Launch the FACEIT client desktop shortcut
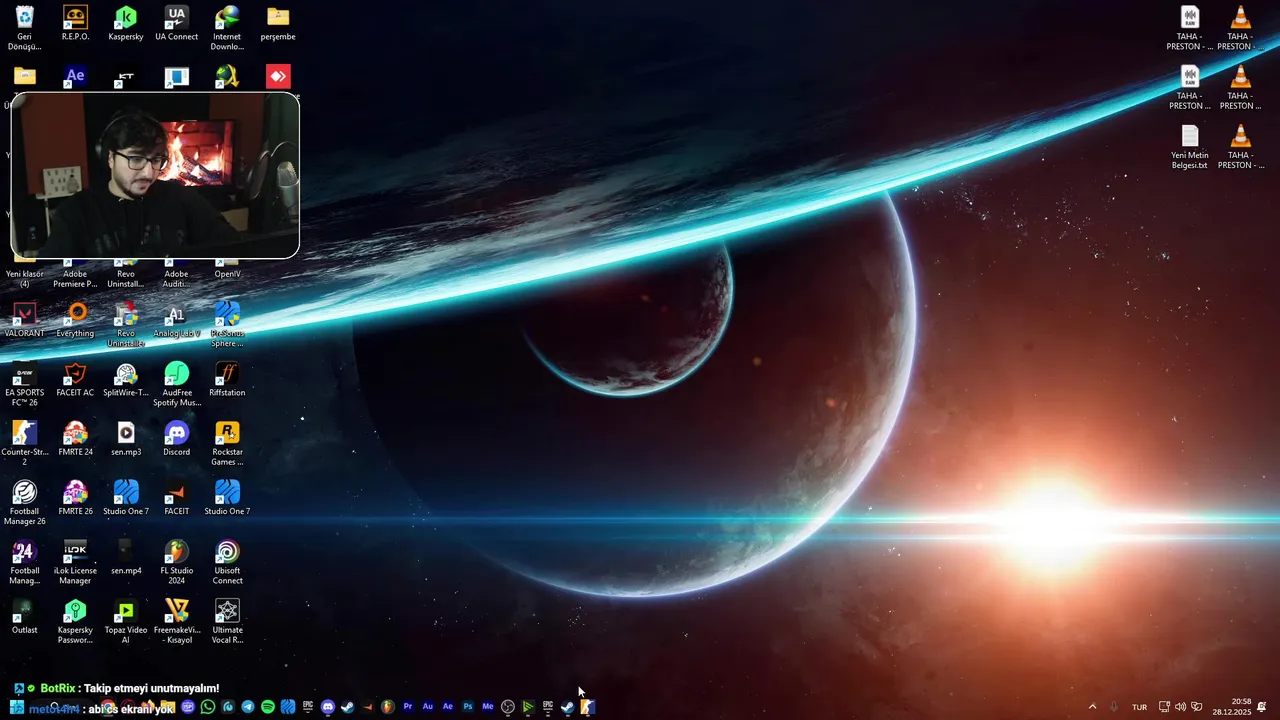This screenshot has height=720, width=1280. [176, 498]
